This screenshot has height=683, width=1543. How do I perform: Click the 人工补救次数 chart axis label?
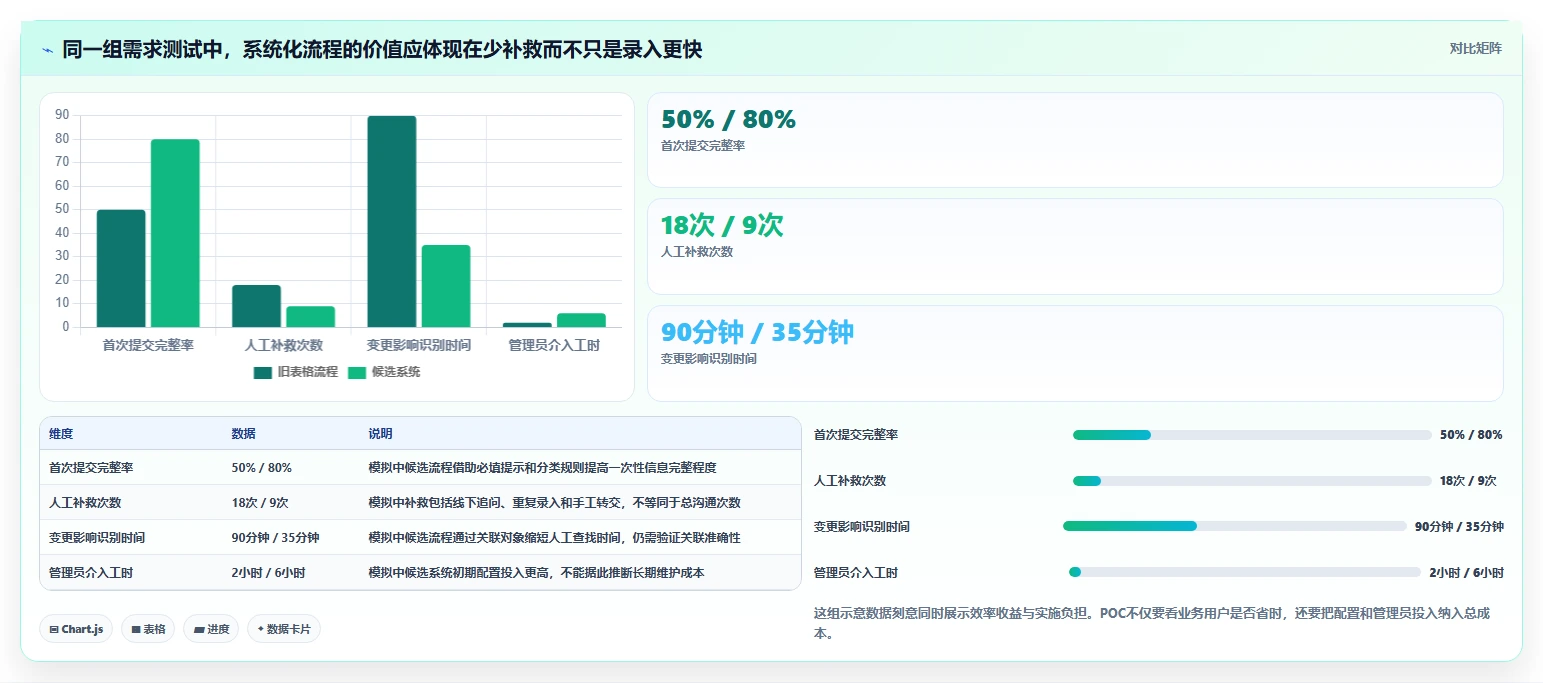[283, 345]
